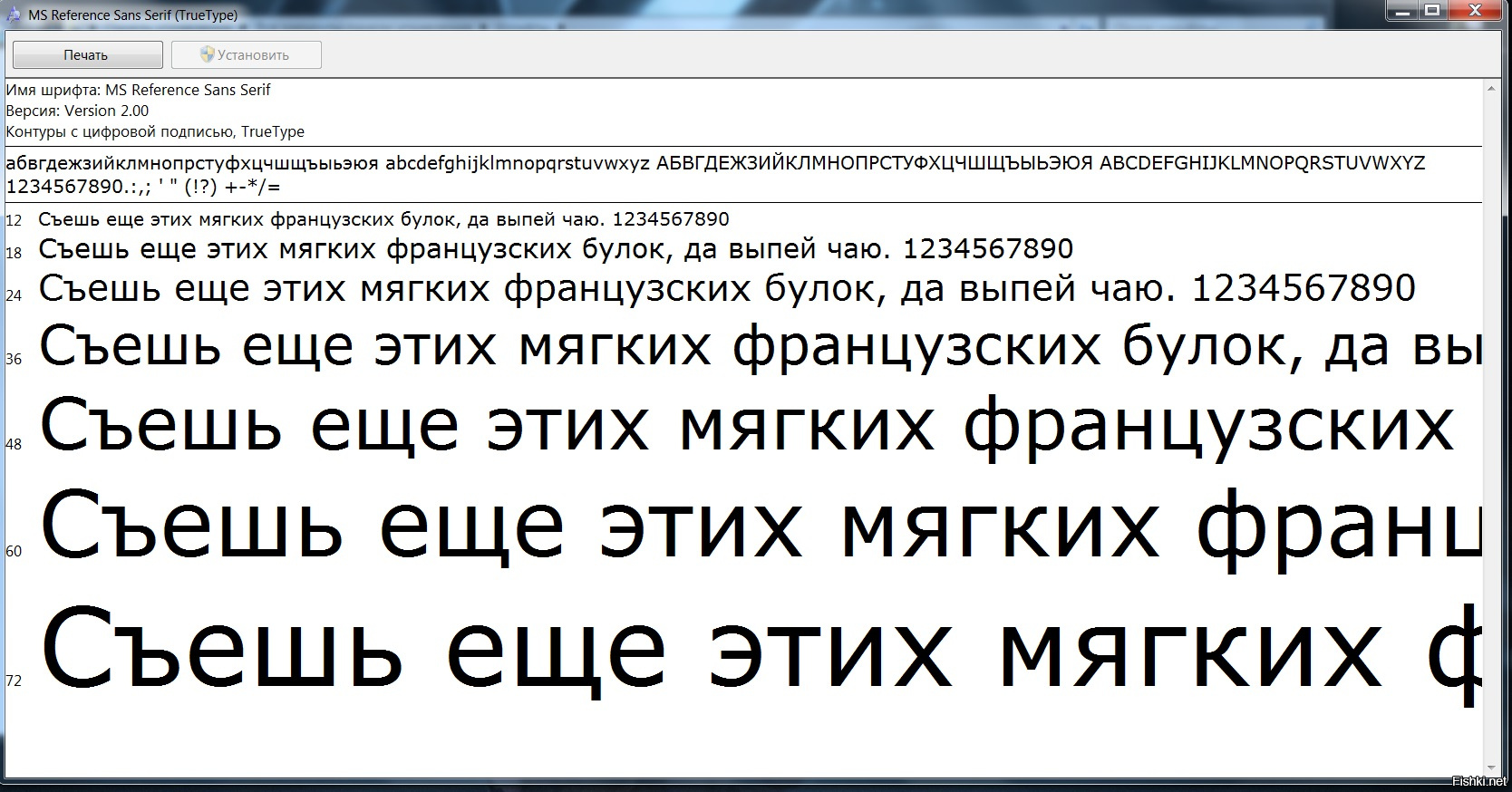Image resolution: width=1512 pixels, height=792 pixels.
Task: Click the shield icon on Установить
Action: tap(207, 54)
